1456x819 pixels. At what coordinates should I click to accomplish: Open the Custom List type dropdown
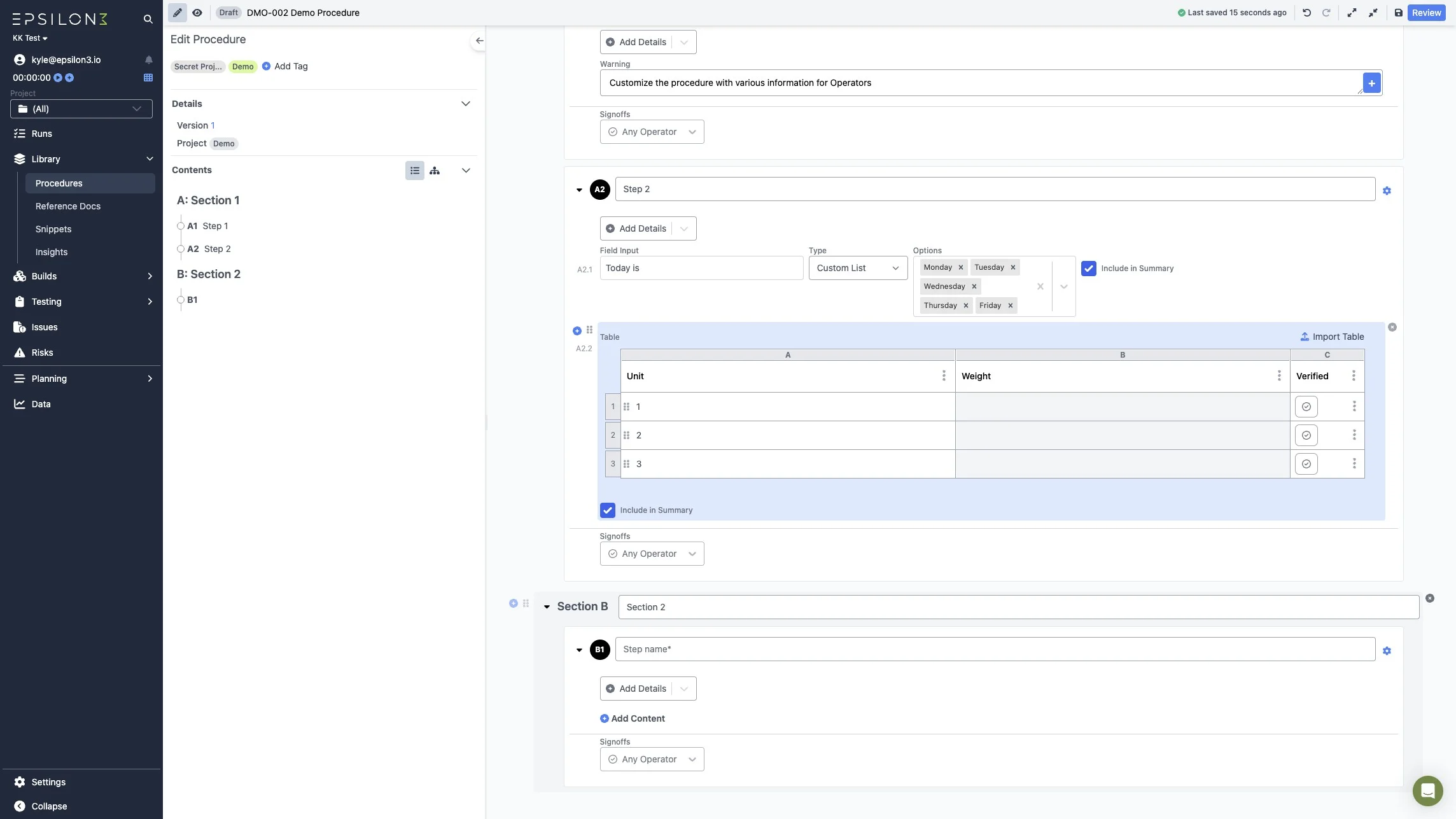pyautogui.click(x=858, y=268)
